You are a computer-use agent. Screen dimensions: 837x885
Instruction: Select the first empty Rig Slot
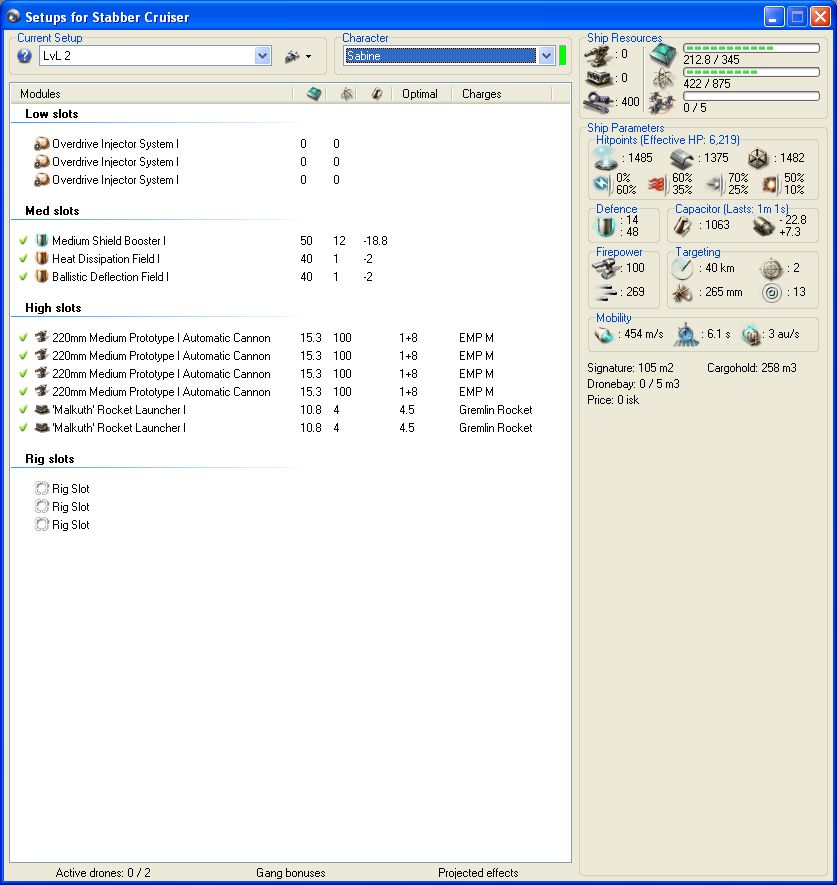click(62, 489)
